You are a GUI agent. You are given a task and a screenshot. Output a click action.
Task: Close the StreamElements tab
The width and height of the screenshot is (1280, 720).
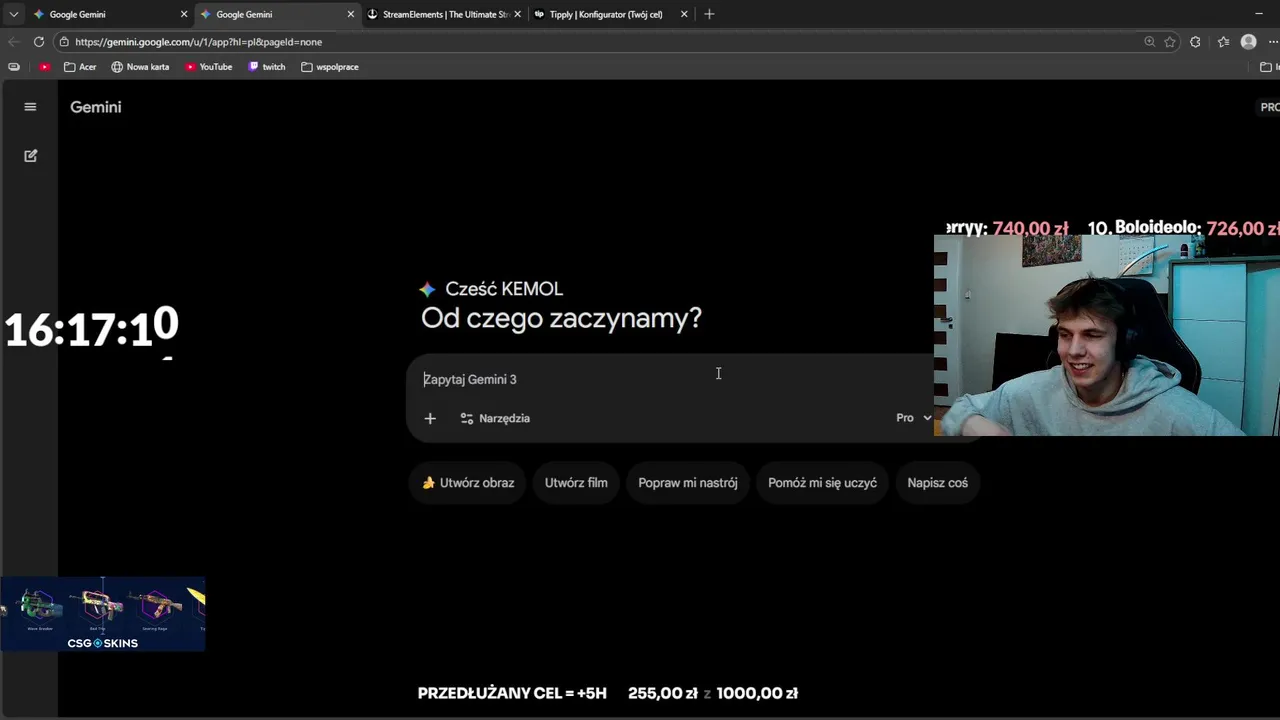517,14
